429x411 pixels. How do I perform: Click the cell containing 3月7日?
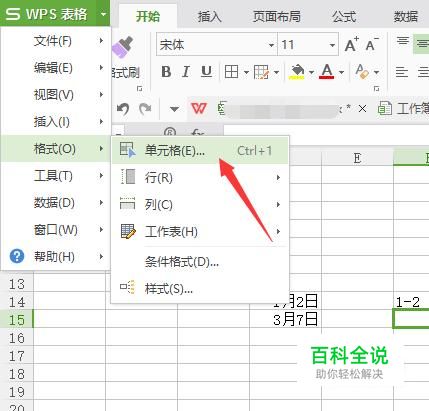[285, 320]
